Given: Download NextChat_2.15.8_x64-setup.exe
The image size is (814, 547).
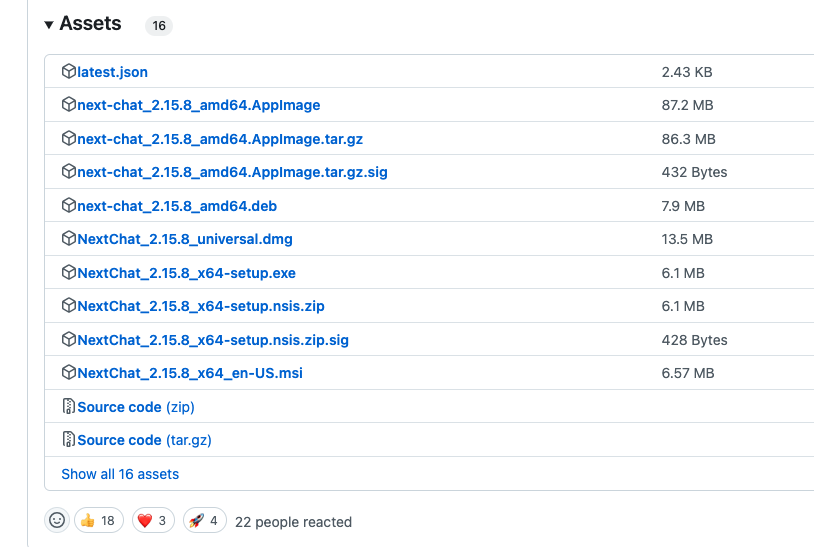Looking at the screenshot, I should (x=186, y=273).
